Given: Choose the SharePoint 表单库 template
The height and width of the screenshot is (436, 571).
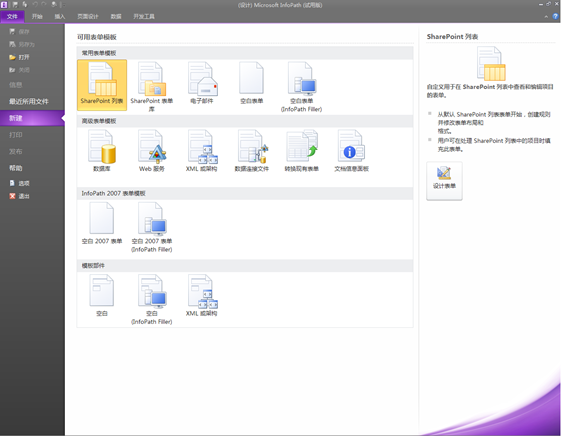Looking at the screenshot, I should point(152,87).
